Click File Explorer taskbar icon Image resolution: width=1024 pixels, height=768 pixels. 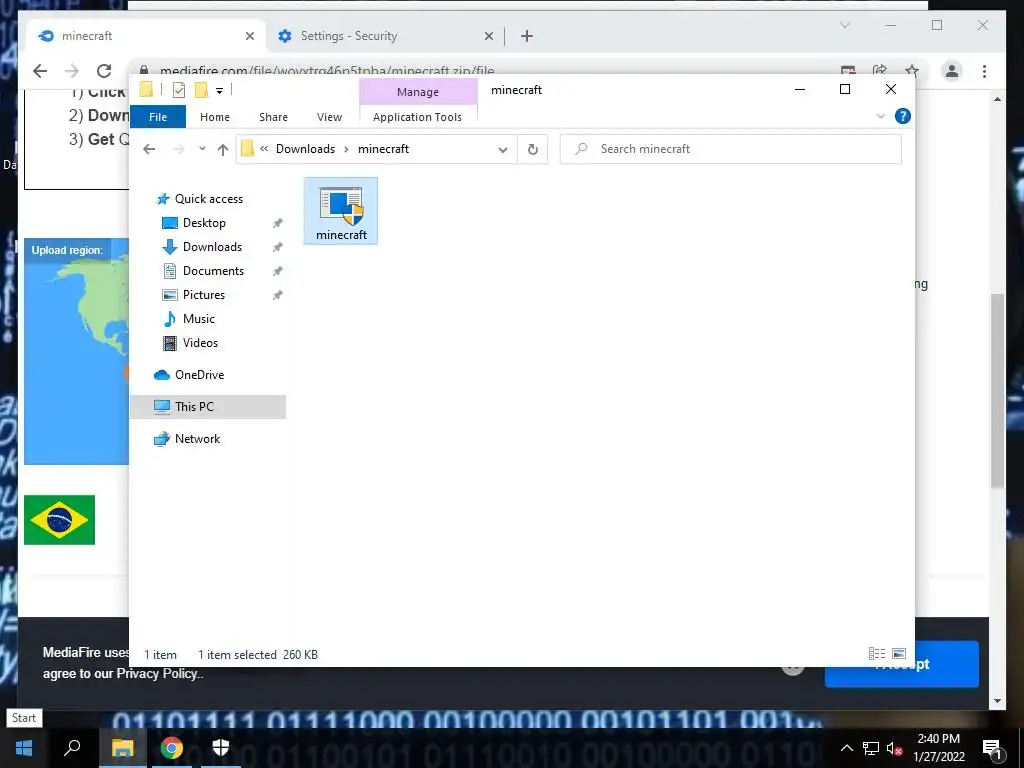click(122, 748)
